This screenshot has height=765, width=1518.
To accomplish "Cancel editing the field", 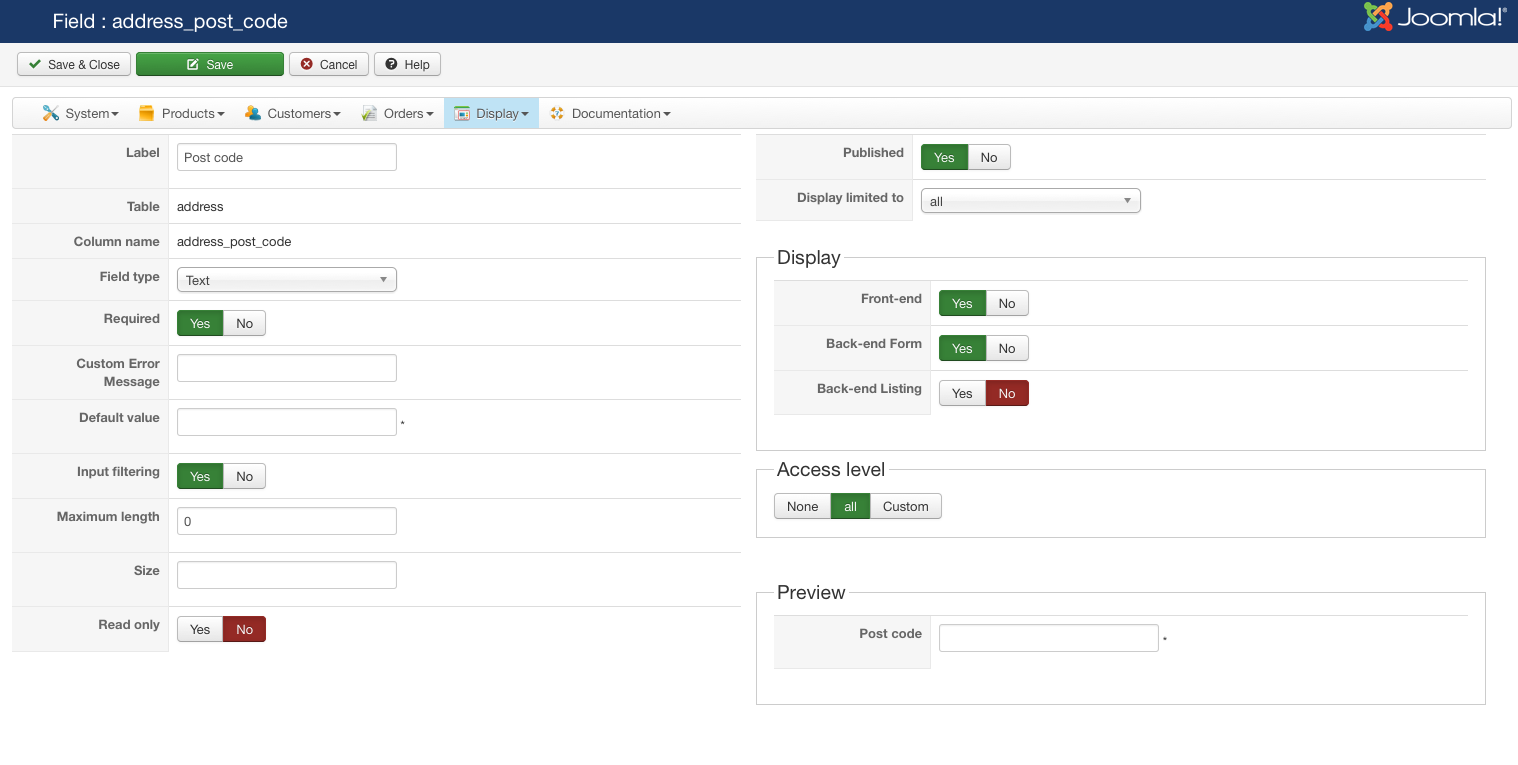I will 329,64.
